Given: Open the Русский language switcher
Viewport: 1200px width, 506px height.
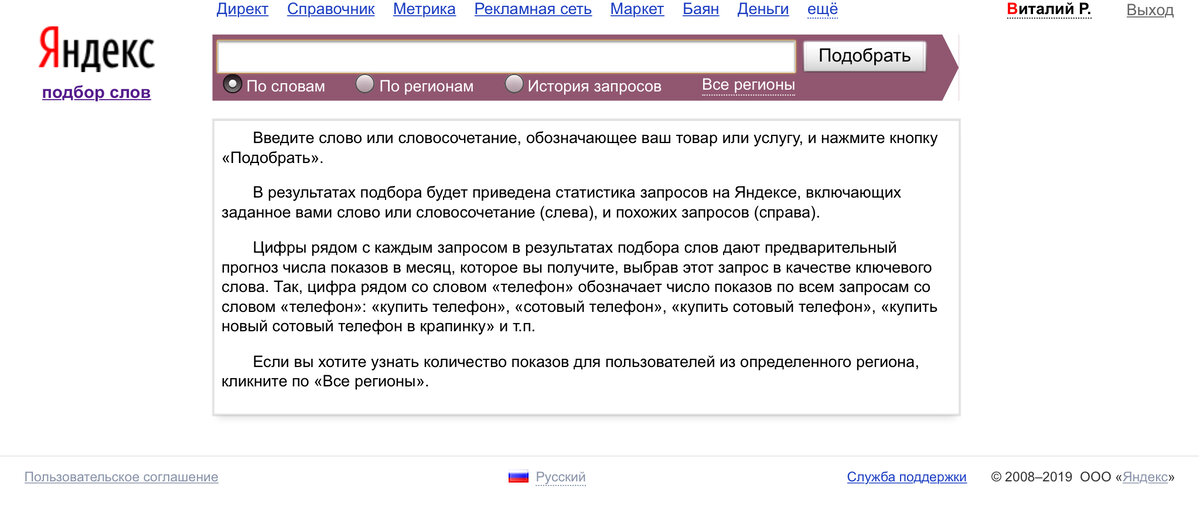Looking at the screenshot, I should click(x=560, y=477).
